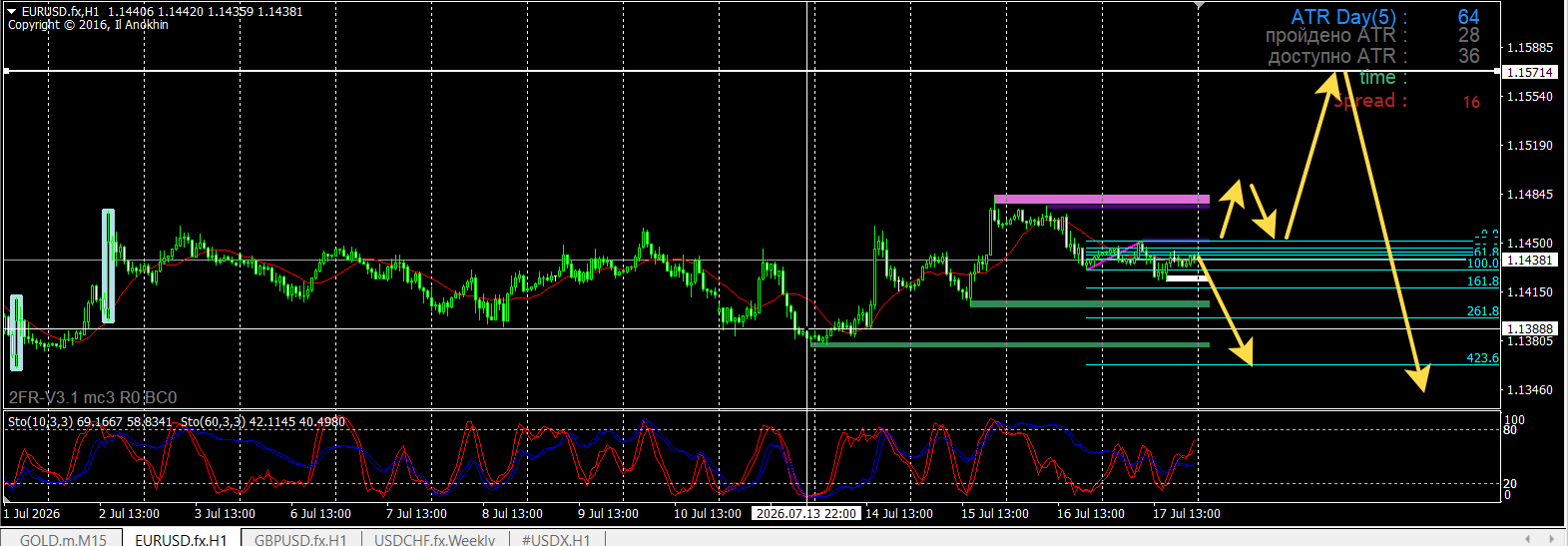The height and width of the screenshot is (546, 1568).
Task: Click the 9 Jul 13:00 time label
Action: pos(608,513)
